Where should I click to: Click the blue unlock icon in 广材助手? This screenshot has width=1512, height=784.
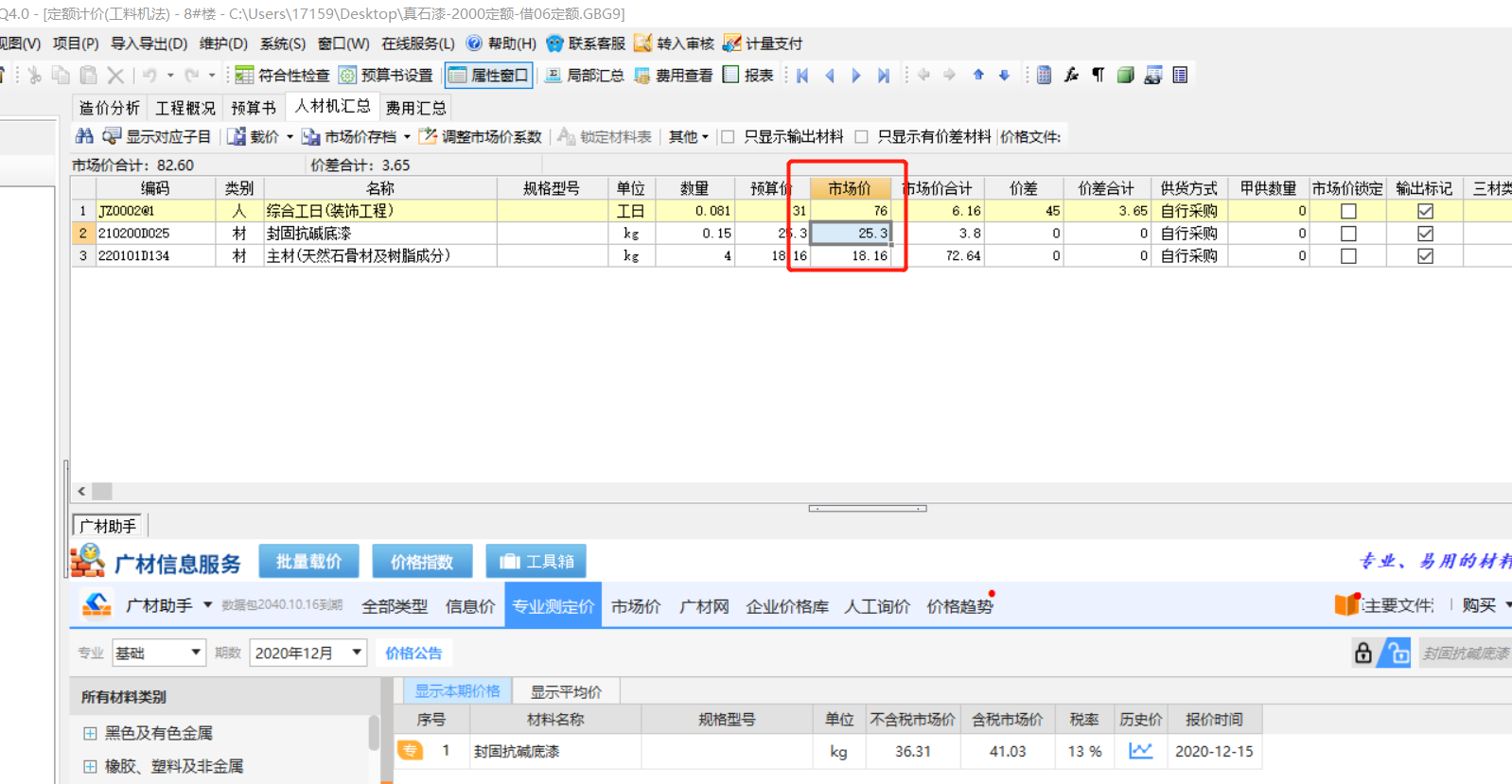tap(1395, 653)
